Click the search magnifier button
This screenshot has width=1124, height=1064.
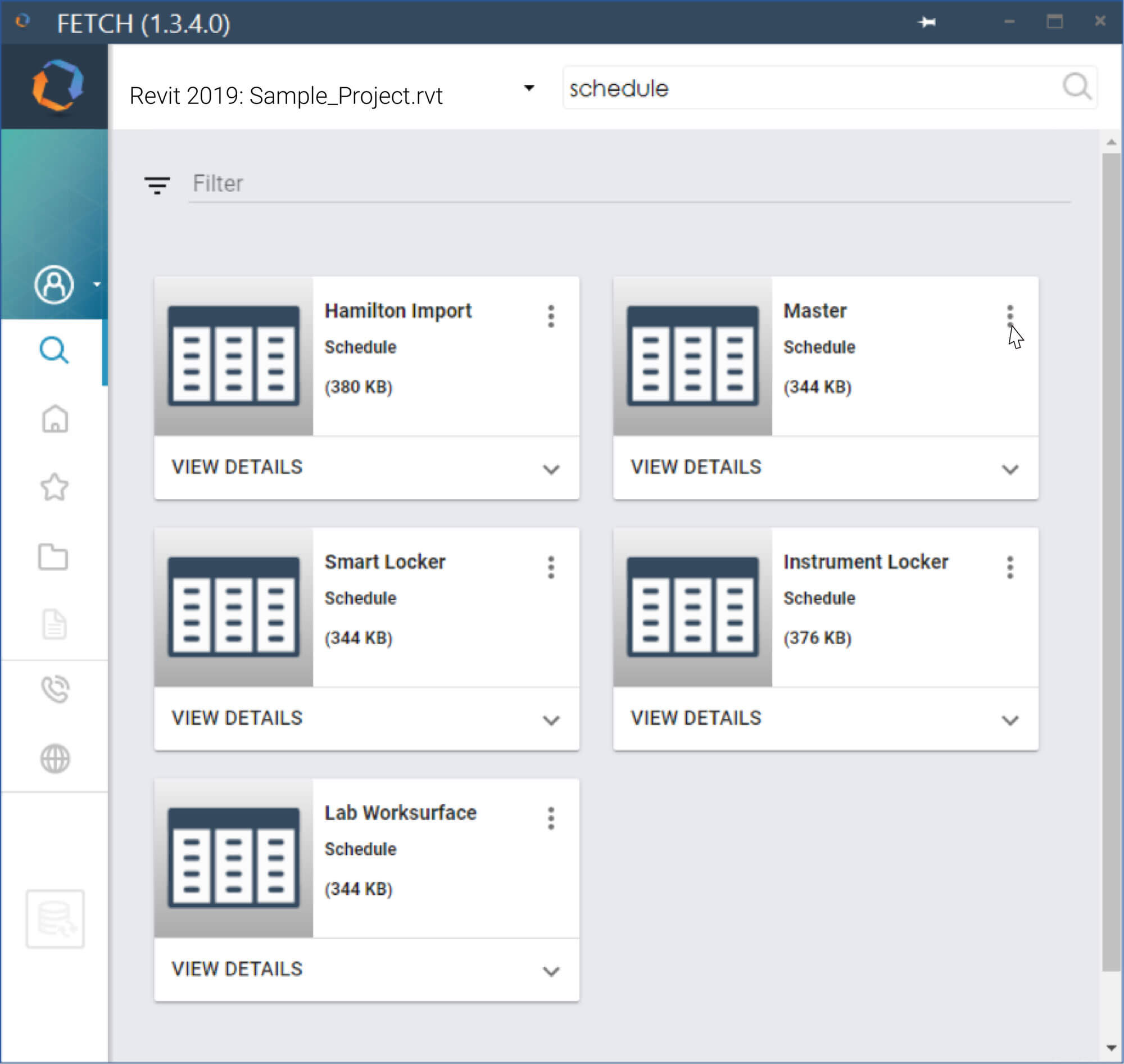click(1076, 87)
